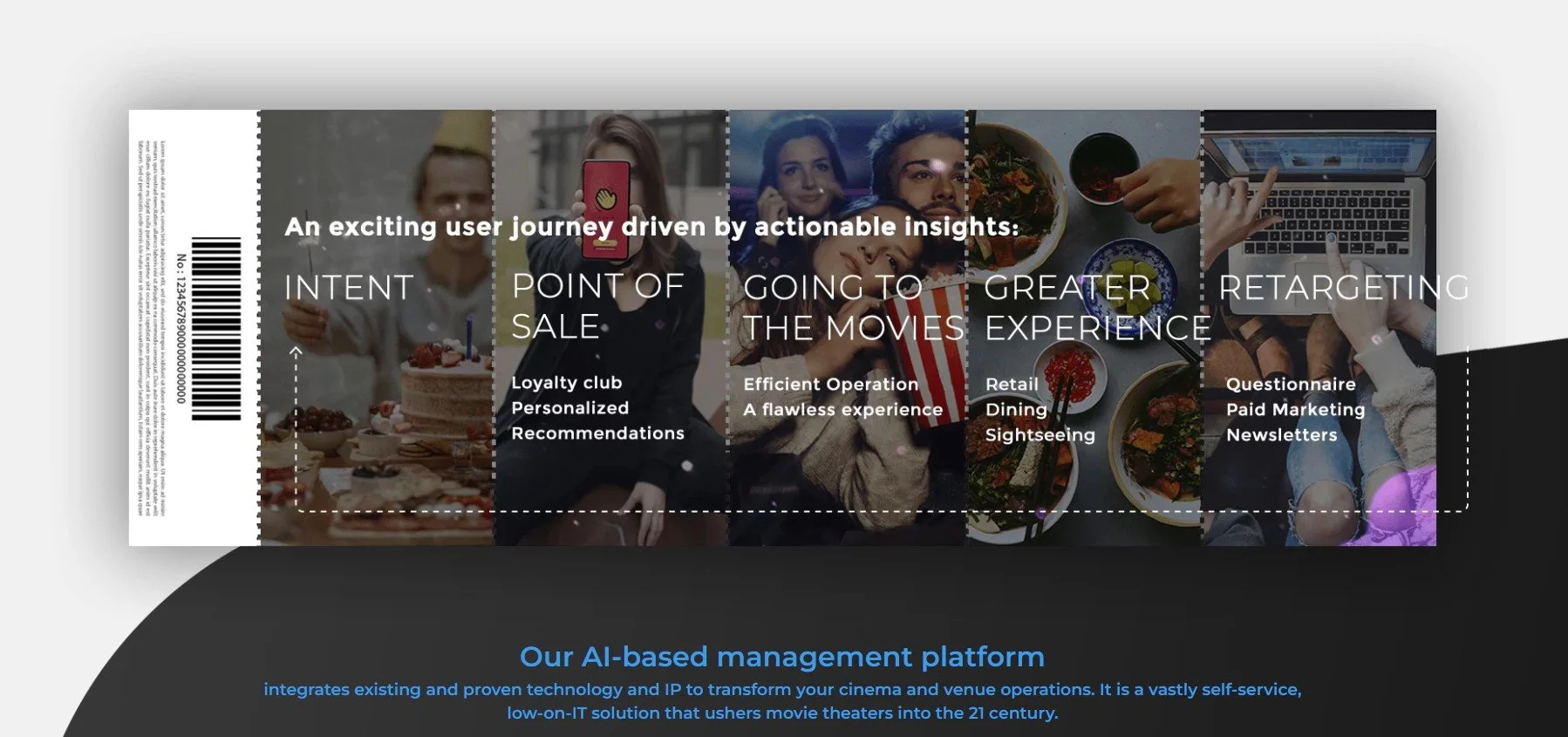1568x737 pixels.
Task: Click the 'Loyalty club' text
Action: 567,383
